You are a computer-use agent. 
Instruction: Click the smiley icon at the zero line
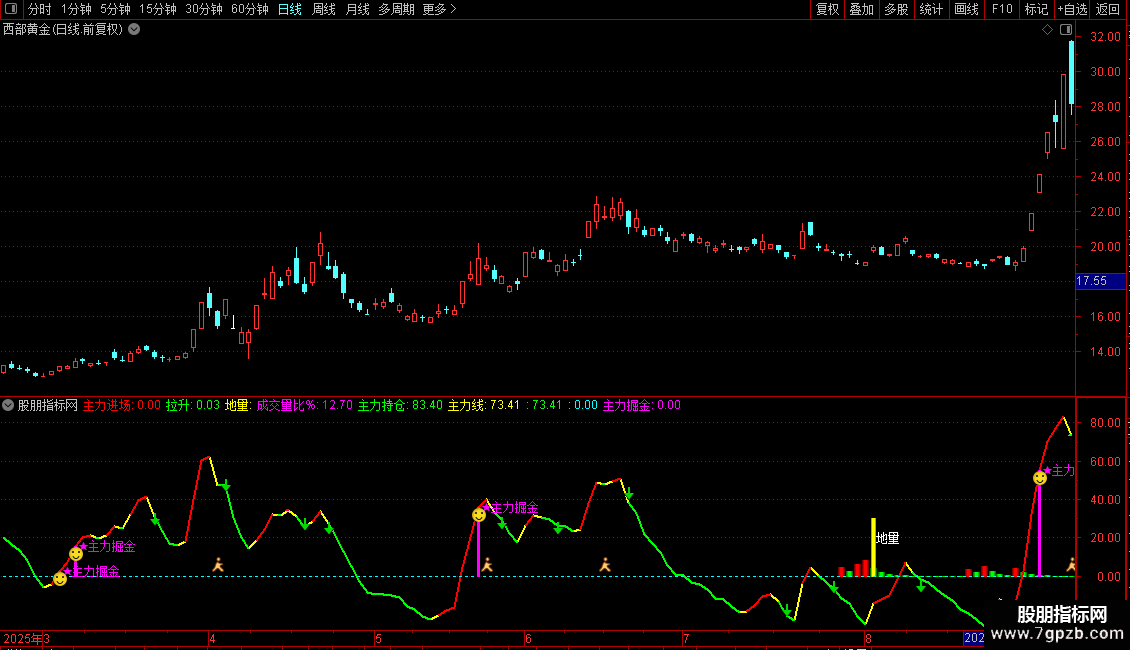(x=61, y=579)
